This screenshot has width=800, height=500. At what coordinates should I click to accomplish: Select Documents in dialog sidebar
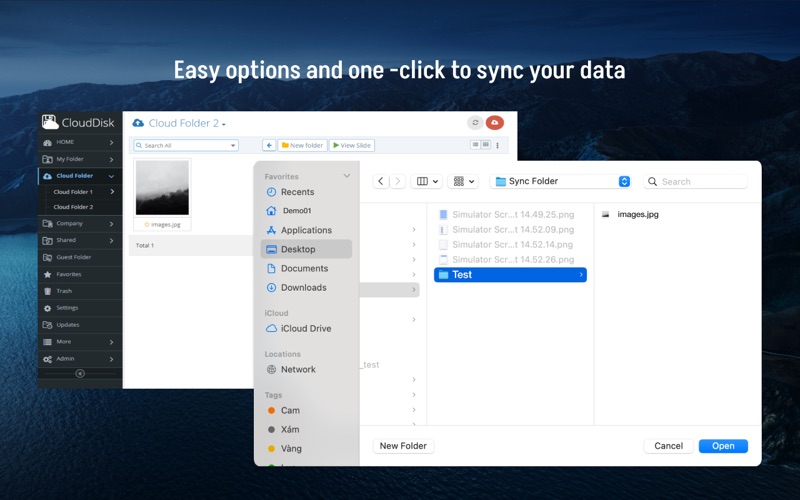[306, 268]
